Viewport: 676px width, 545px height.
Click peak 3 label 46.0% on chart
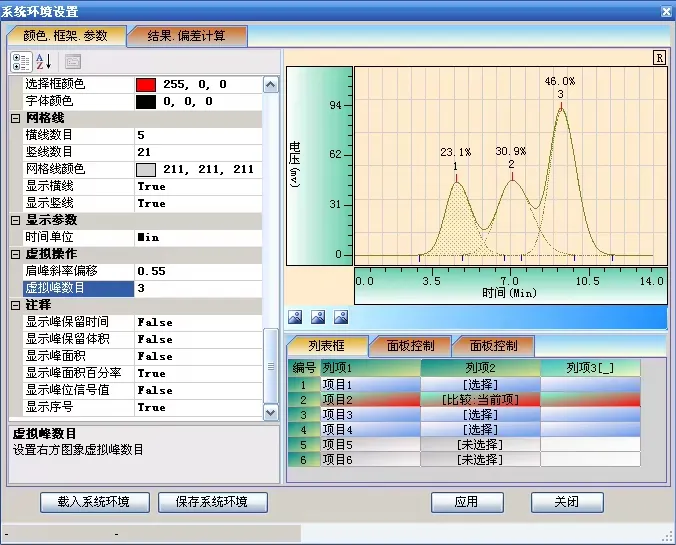point(560,81)
